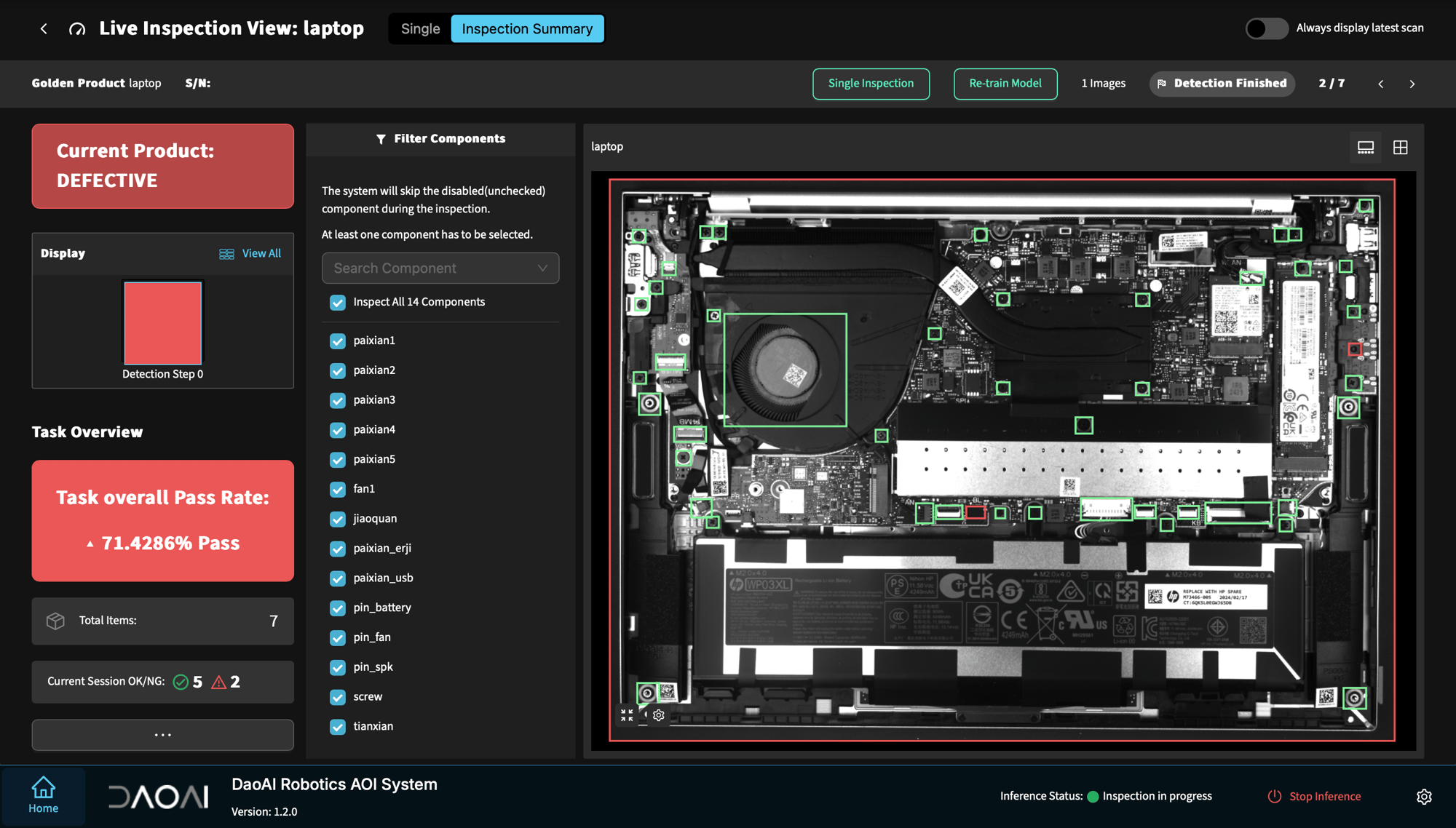
Task: Go to the next scan with the right chevron
Action: 1412,84
